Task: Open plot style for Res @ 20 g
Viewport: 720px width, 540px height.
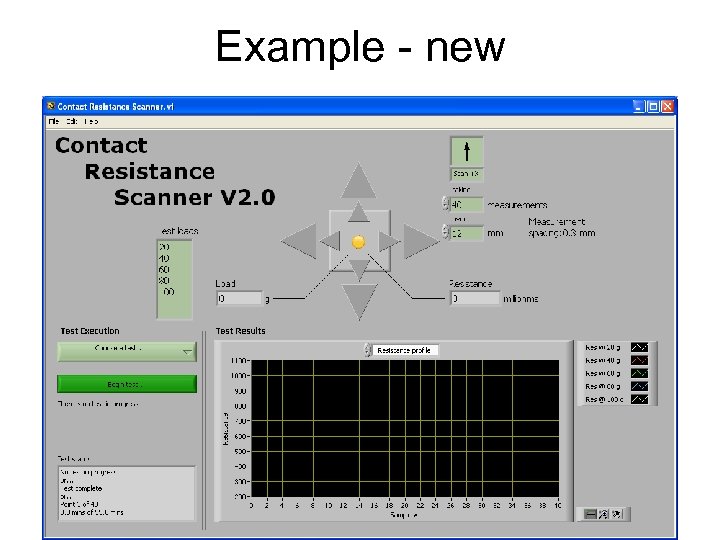Action: (x=639, y=348)
